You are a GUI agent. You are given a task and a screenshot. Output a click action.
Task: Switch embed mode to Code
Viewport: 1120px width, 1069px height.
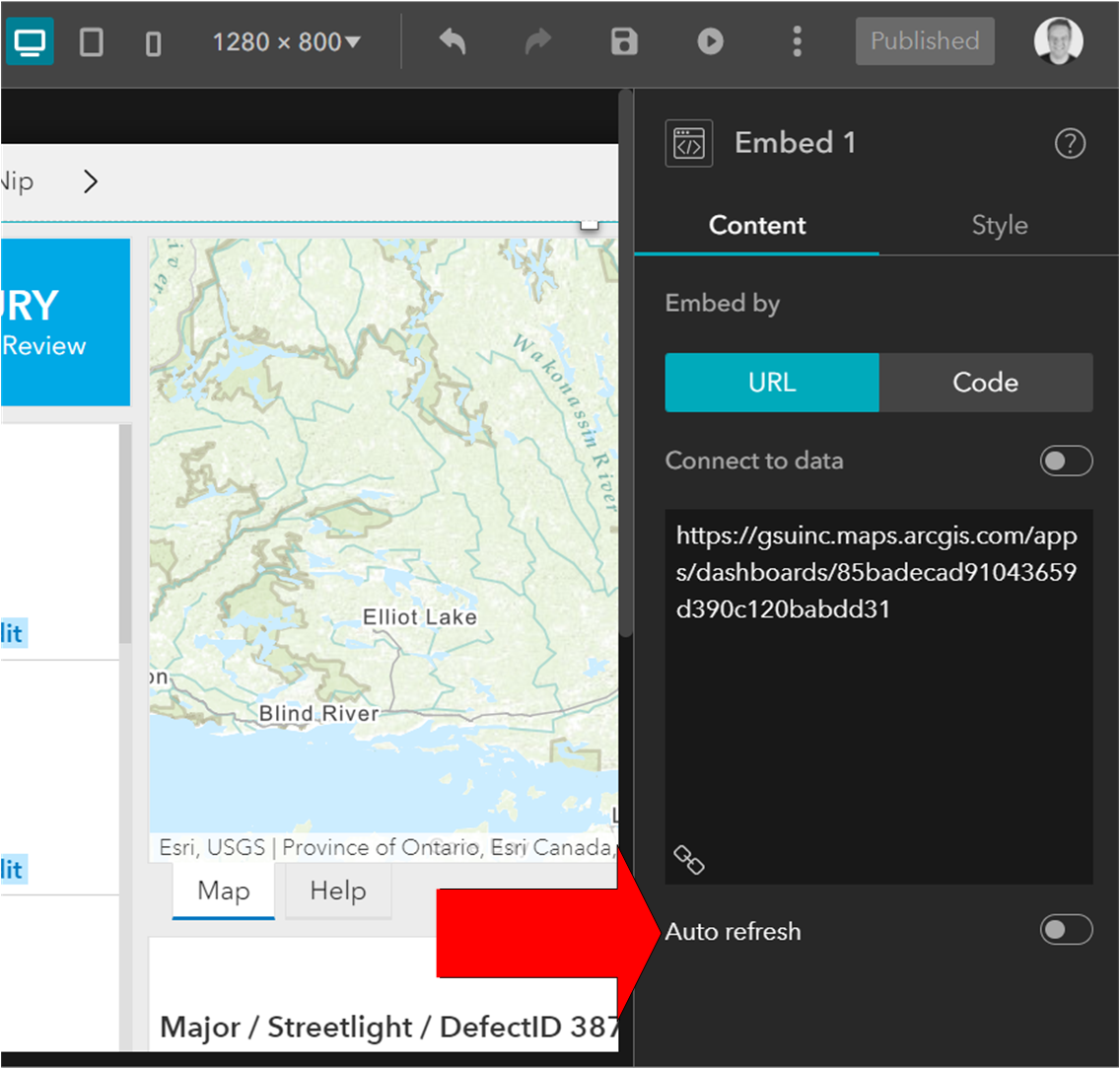986,383
